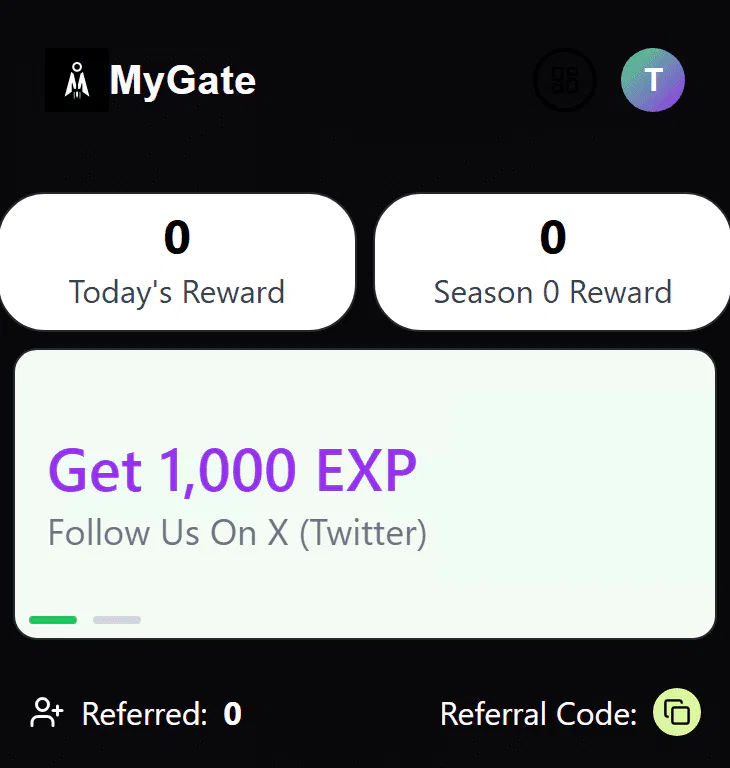
Task: Click the "Get 1,000 EXP" heading
Action: (x=232, y=470)
